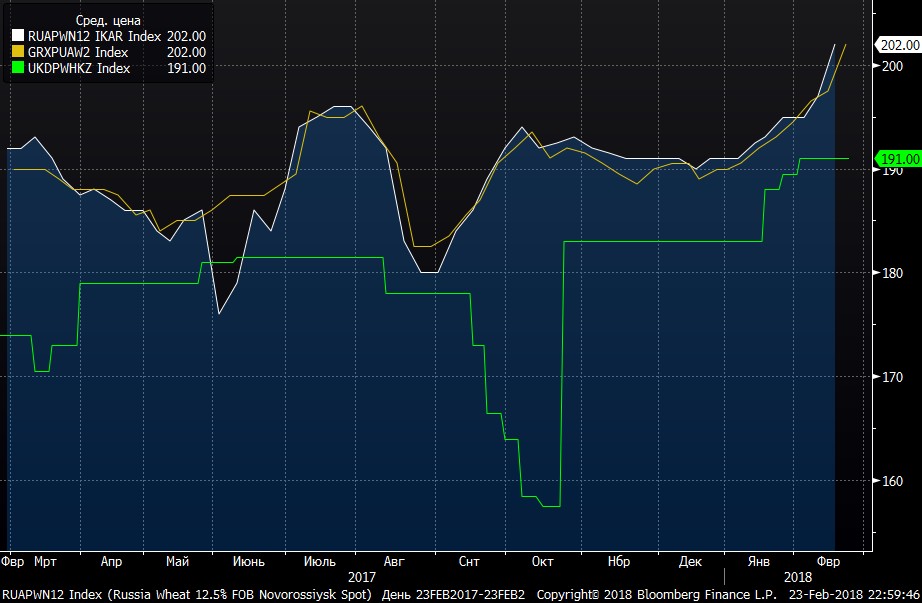This screenshot has width=922, height=603.
Task: Click the 'Июнь' month label on the time axis
Action: point(249,561)
